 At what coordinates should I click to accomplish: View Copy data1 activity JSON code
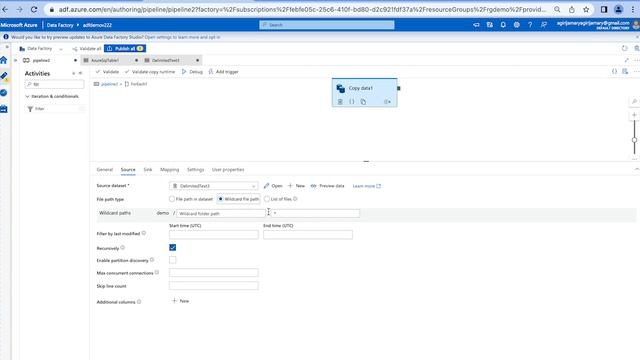point(351,102)
